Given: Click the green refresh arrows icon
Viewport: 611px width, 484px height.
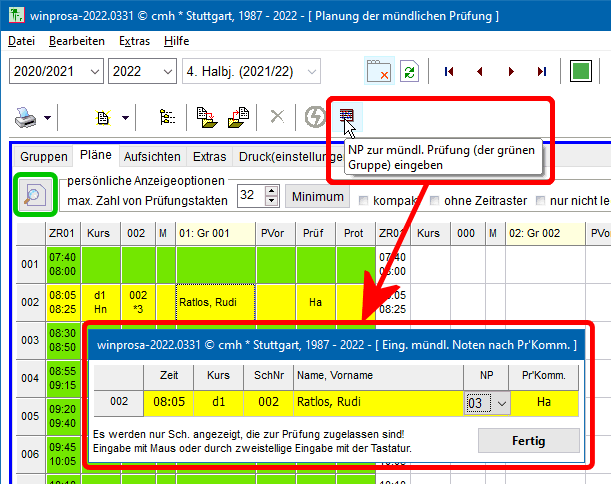Looking at the screenshot, I should [x=409, y=72].
